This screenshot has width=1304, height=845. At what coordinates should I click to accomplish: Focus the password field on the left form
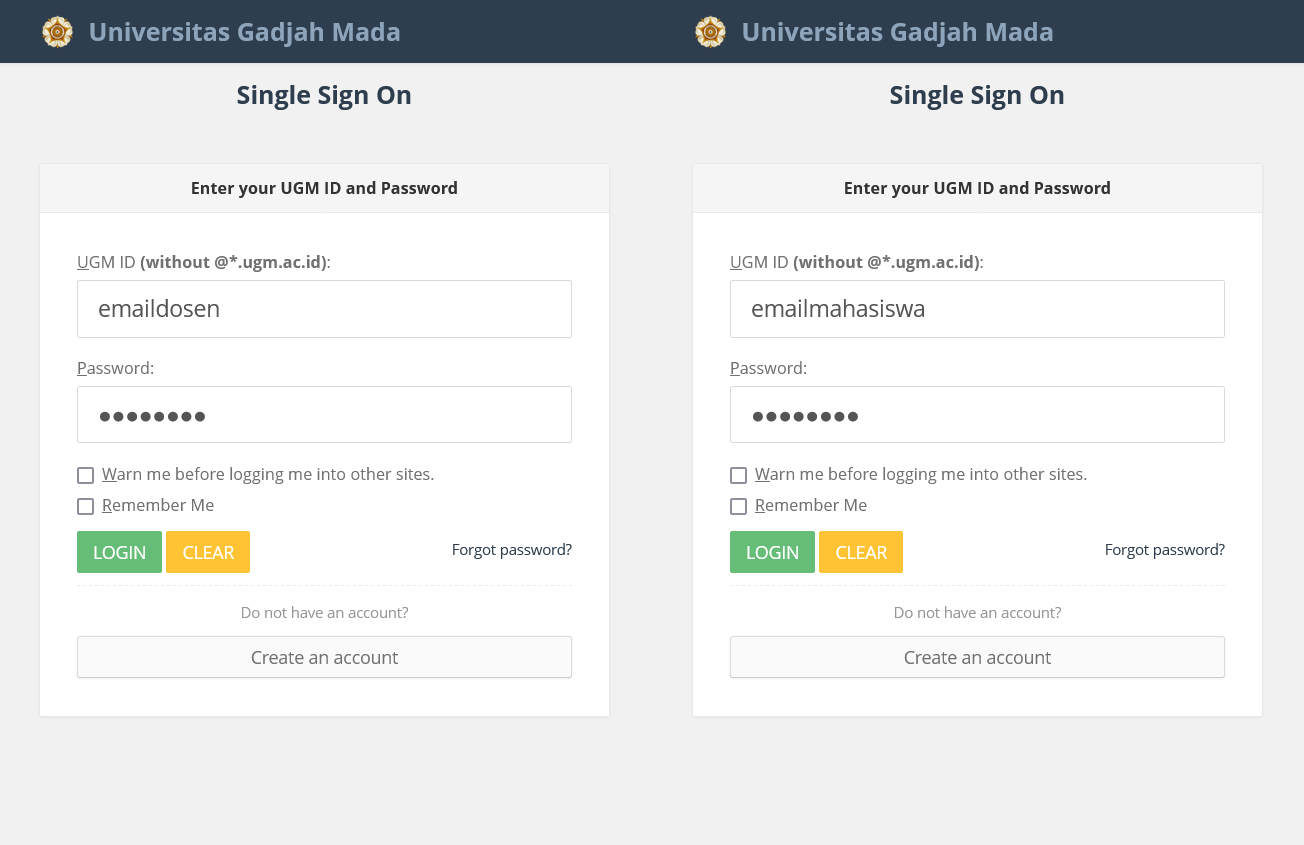tap(324, 414)
